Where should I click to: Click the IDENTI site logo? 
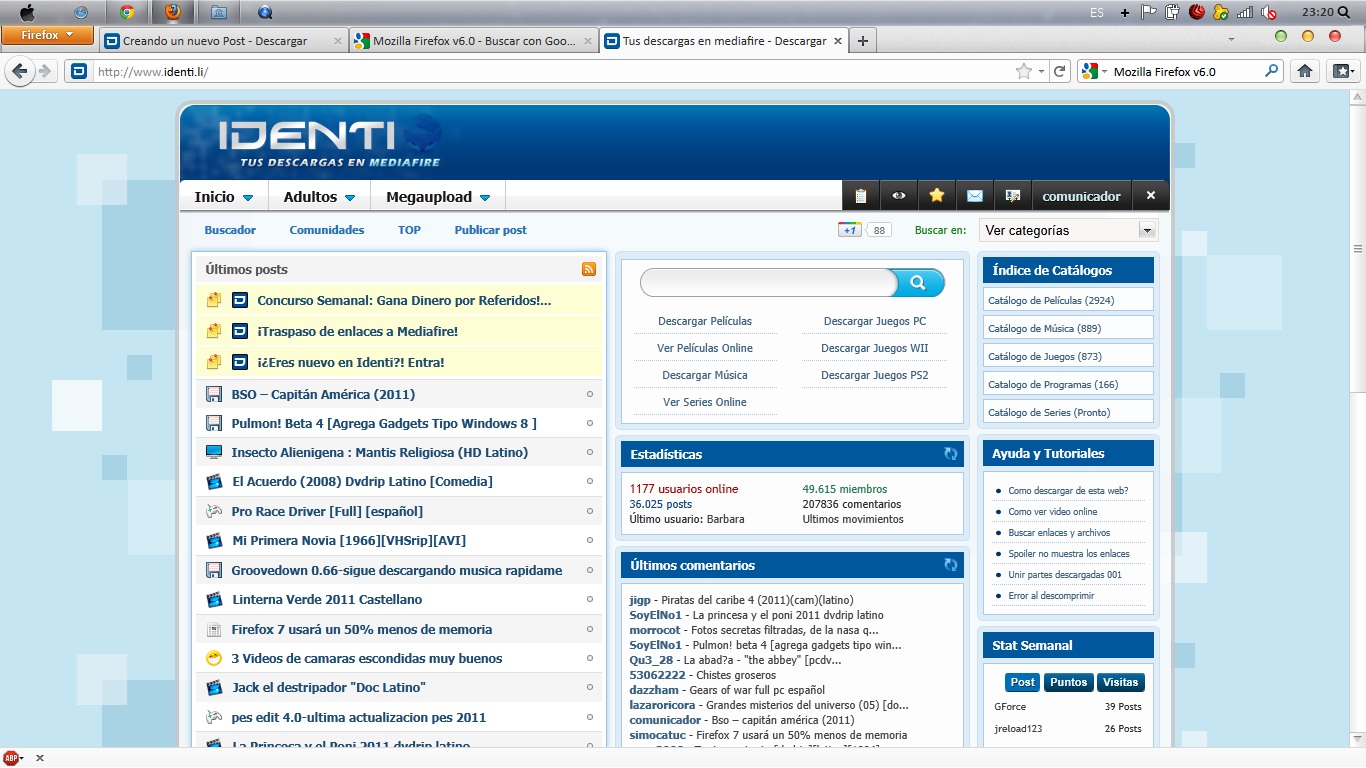[330, 140]
